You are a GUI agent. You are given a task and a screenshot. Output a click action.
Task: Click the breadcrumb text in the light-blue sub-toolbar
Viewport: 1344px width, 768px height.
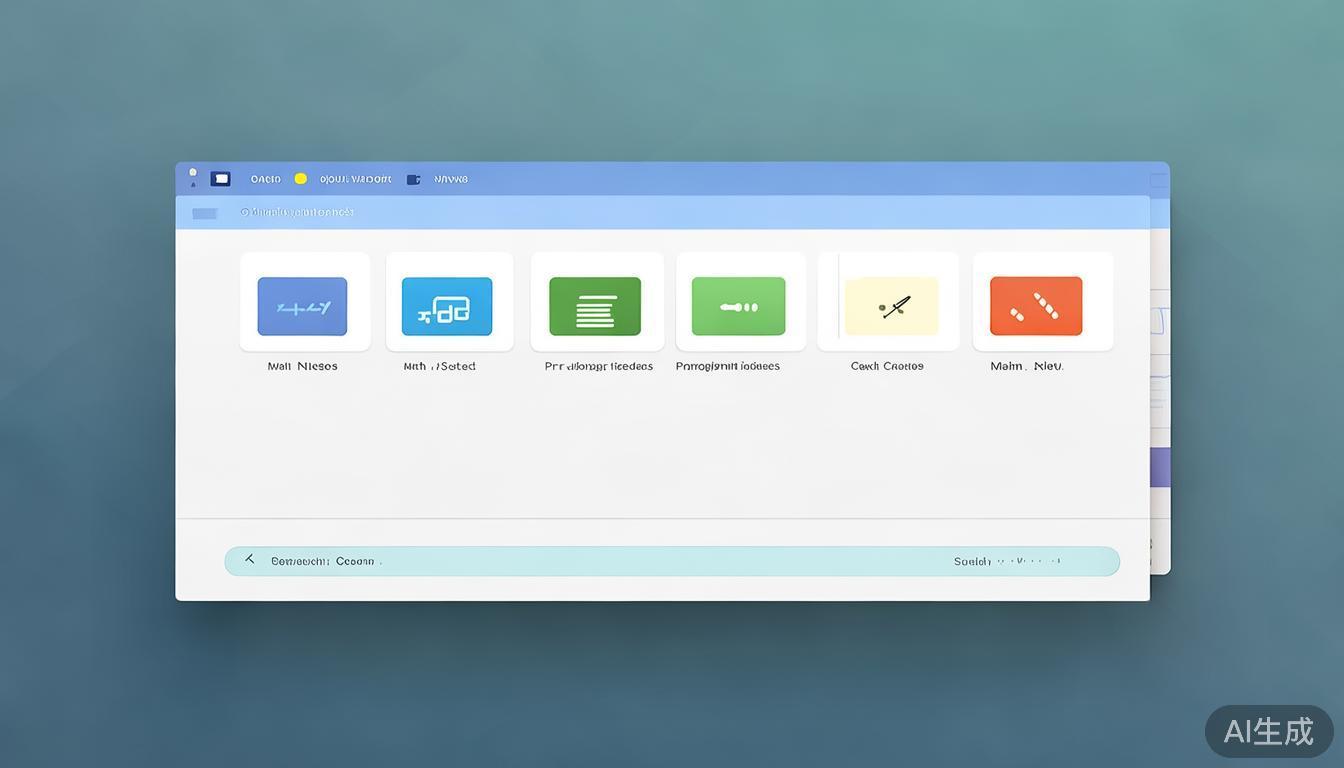coord(297,212)
